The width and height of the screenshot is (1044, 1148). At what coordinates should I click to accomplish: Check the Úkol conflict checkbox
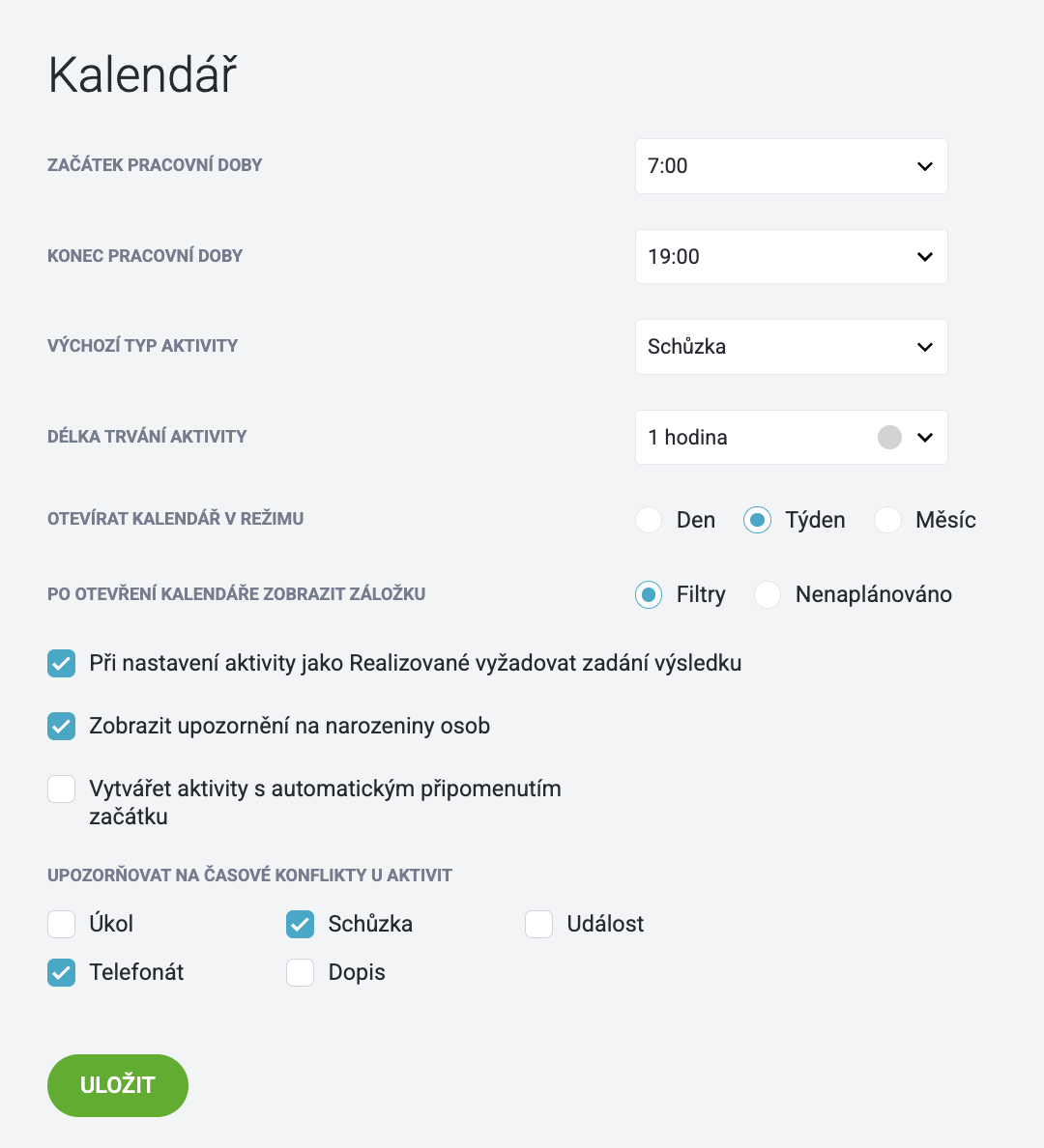pyautogui.click(x=62, y=924)
